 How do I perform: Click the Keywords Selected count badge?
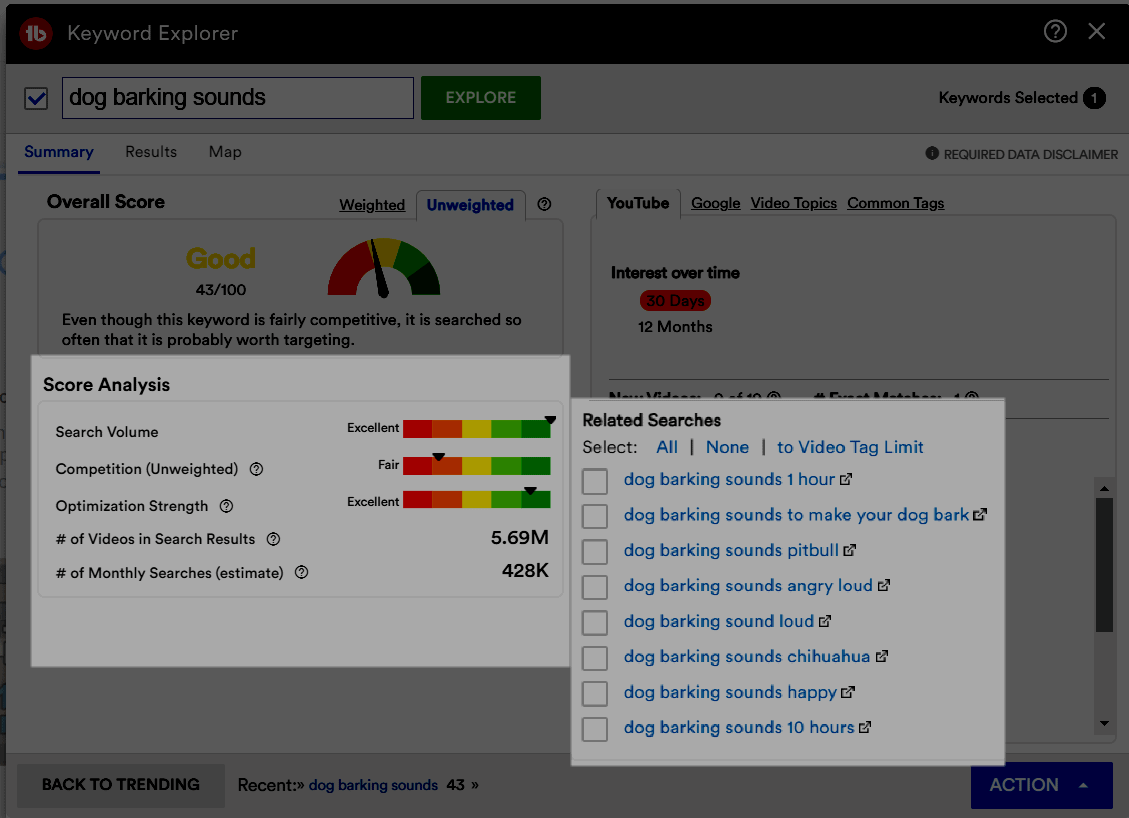tap(1094, 98)
